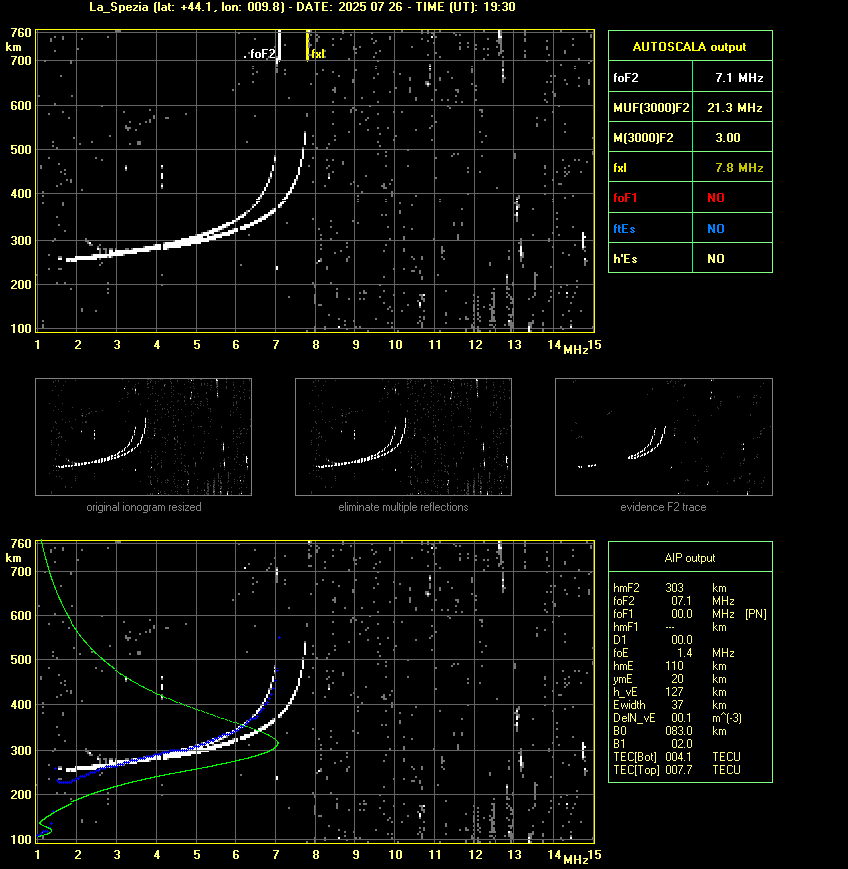Select the TEC[Bot] 004.1 TECU row
This screenshot has height=869, width=848.
(677, 756)
